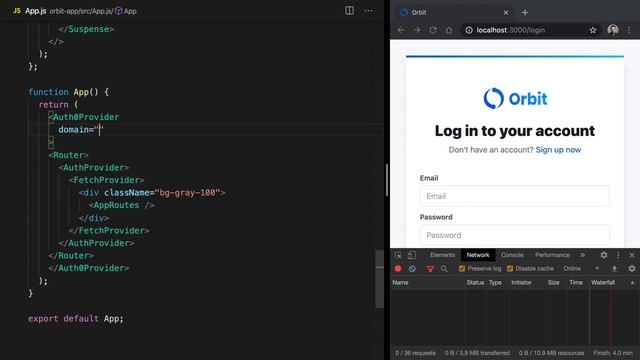This screenshot has width=640, height=360.
Task: Click the 'domain=' attribute line
Action: [81, 129]
